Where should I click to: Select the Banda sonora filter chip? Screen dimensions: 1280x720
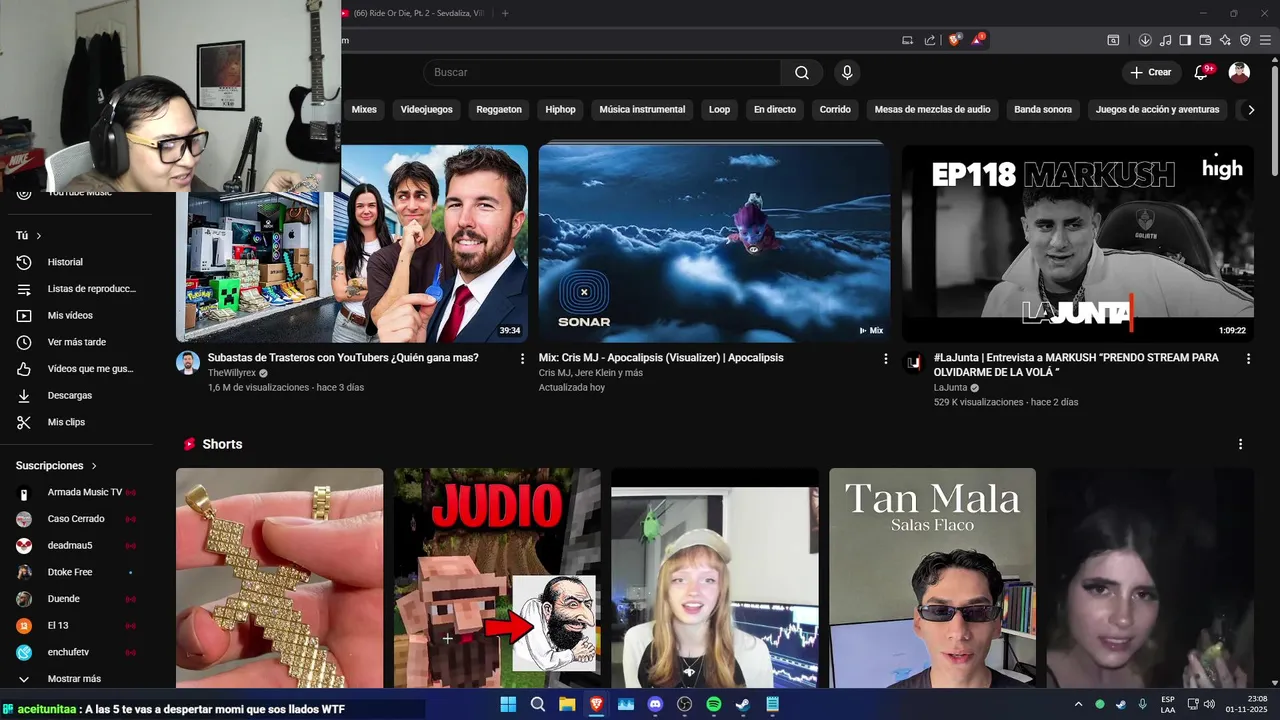[x=1043, y=110]
